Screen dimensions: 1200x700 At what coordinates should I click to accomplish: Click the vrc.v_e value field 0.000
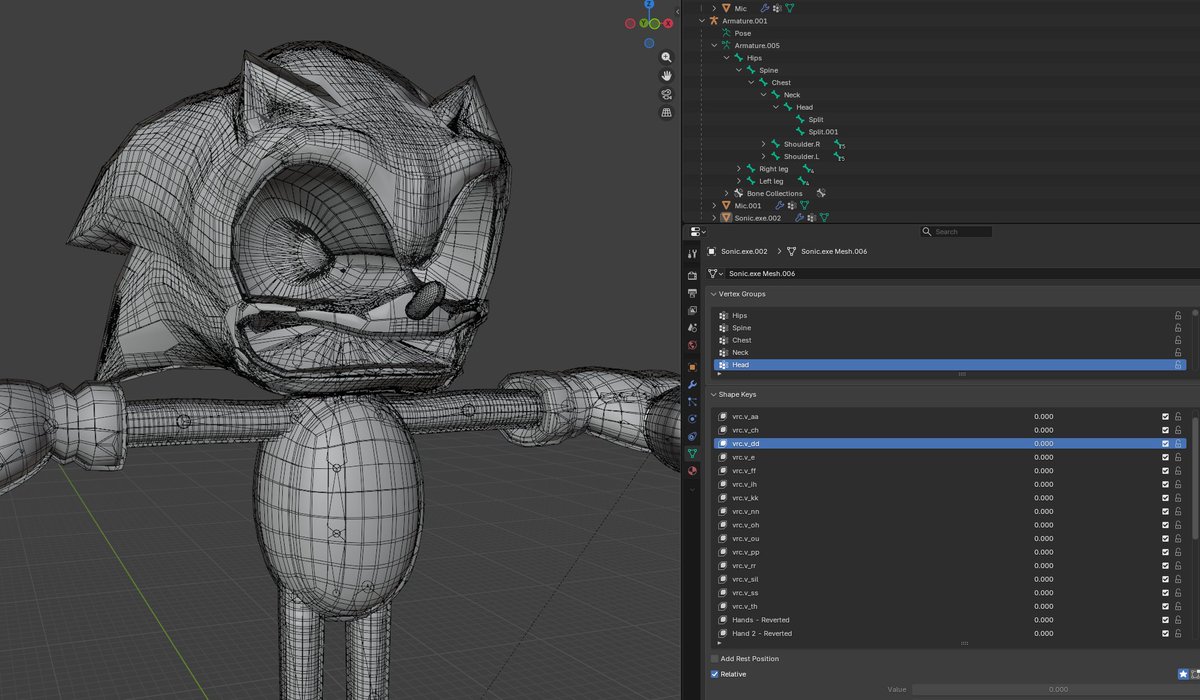1044,457
